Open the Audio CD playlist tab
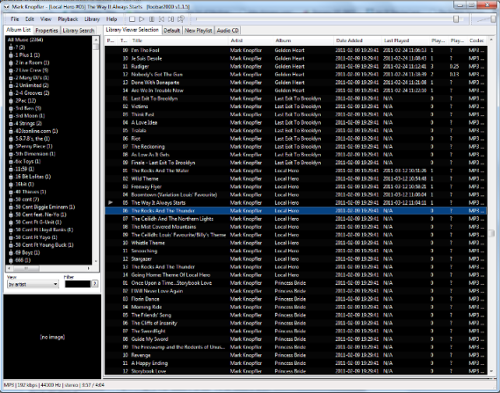 227,30
